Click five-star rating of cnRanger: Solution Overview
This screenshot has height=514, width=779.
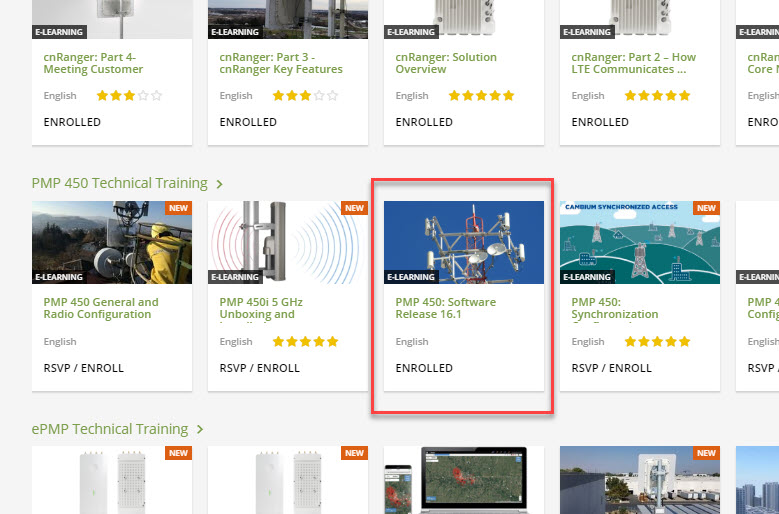481,95
